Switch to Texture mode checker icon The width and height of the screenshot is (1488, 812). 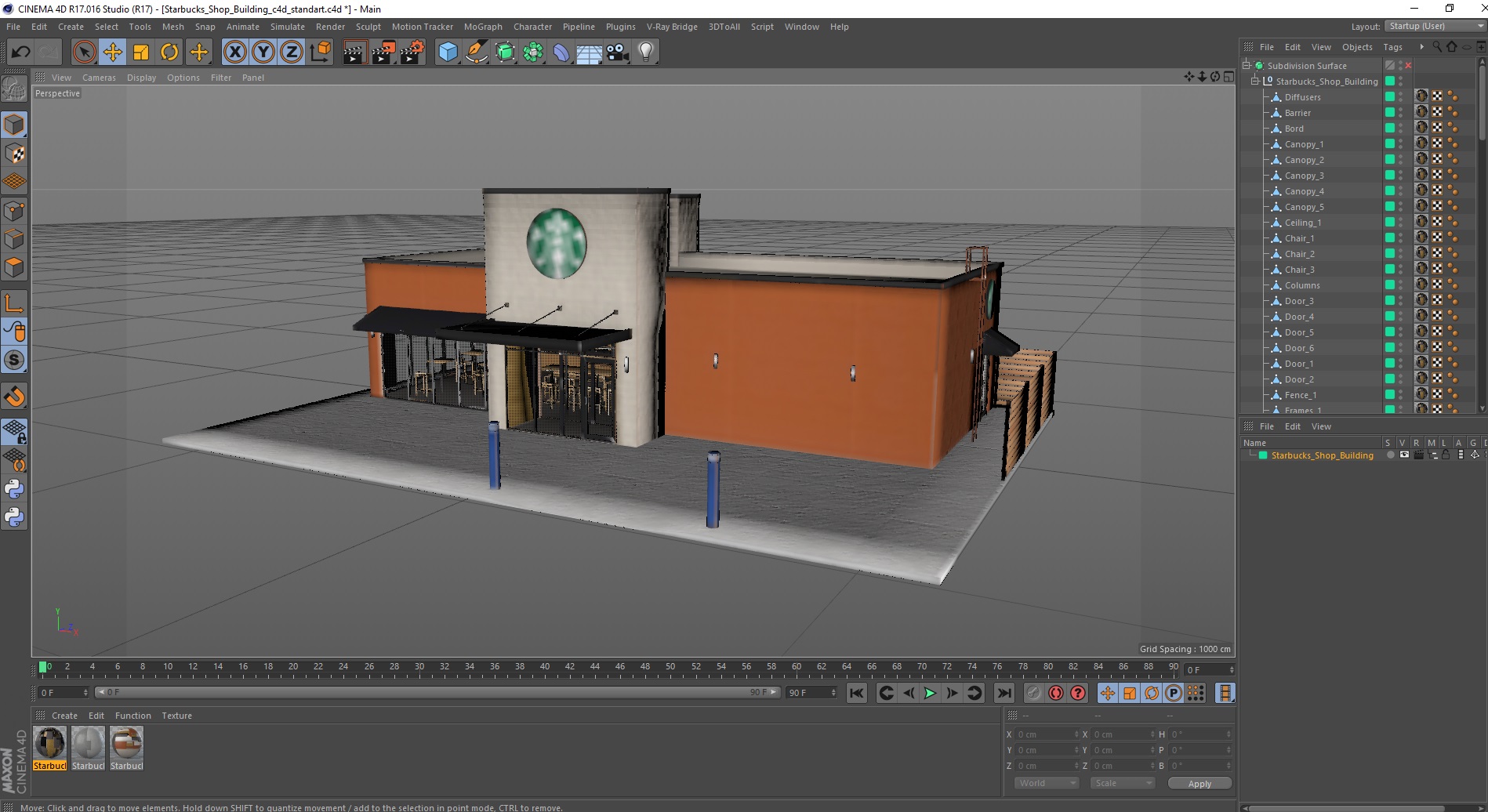coord(14,154)
